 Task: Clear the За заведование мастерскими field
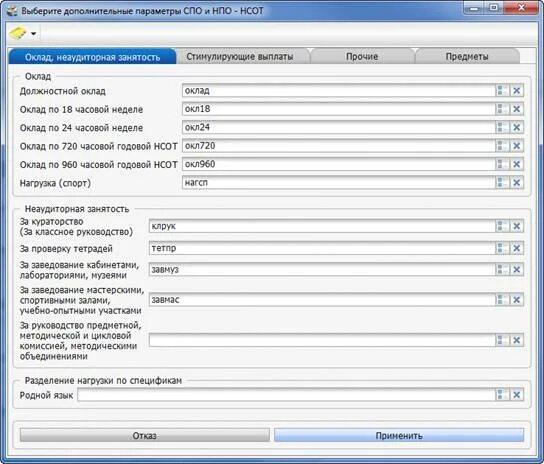coord(516,300)
